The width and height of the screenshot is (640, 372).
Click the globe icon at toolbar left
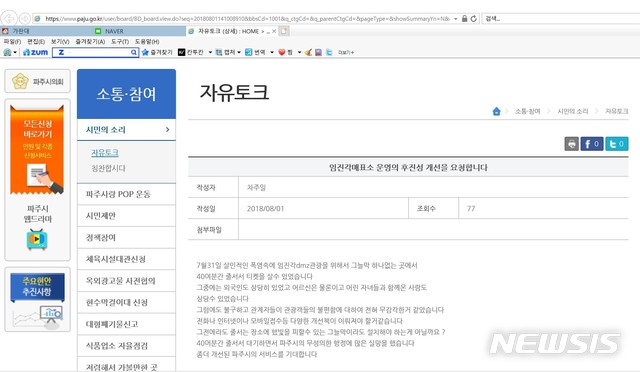7,52
